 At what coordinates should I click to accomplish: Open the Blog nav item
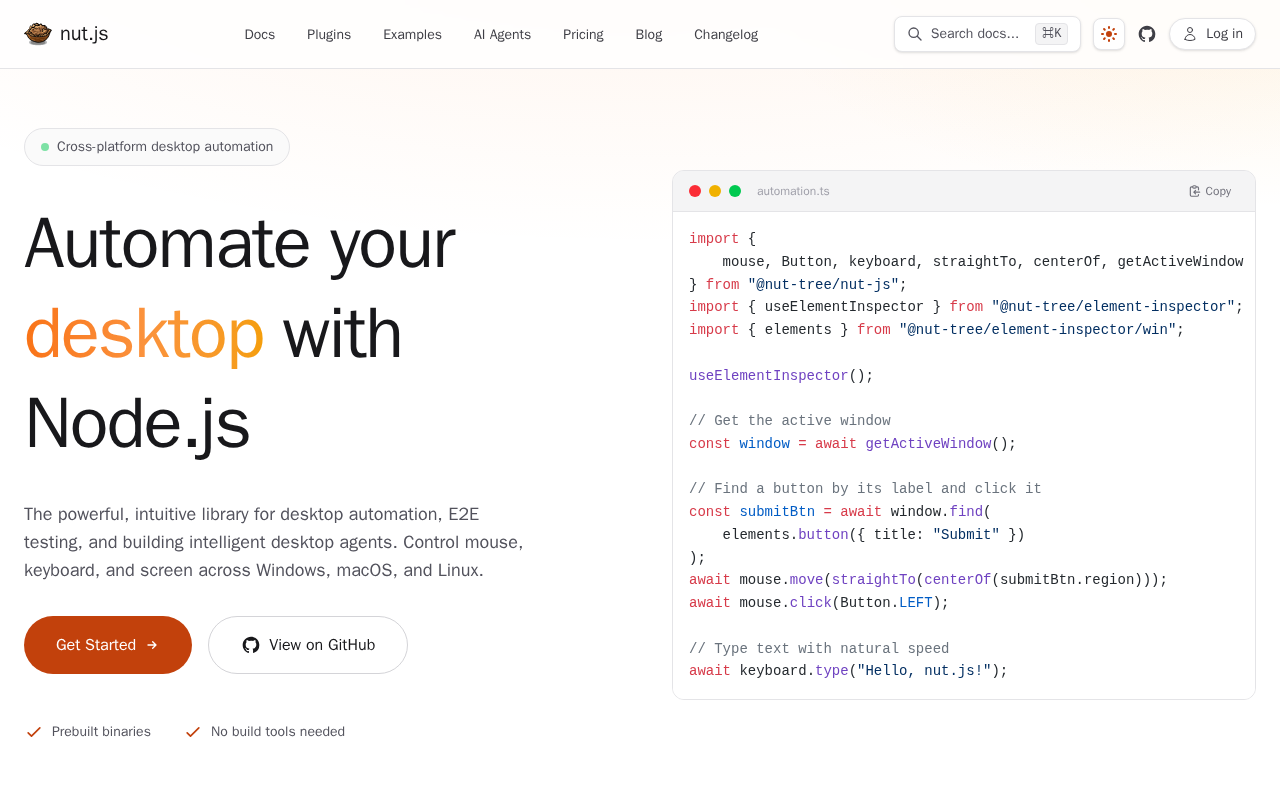pyautogui.click(x=649, y=35)
